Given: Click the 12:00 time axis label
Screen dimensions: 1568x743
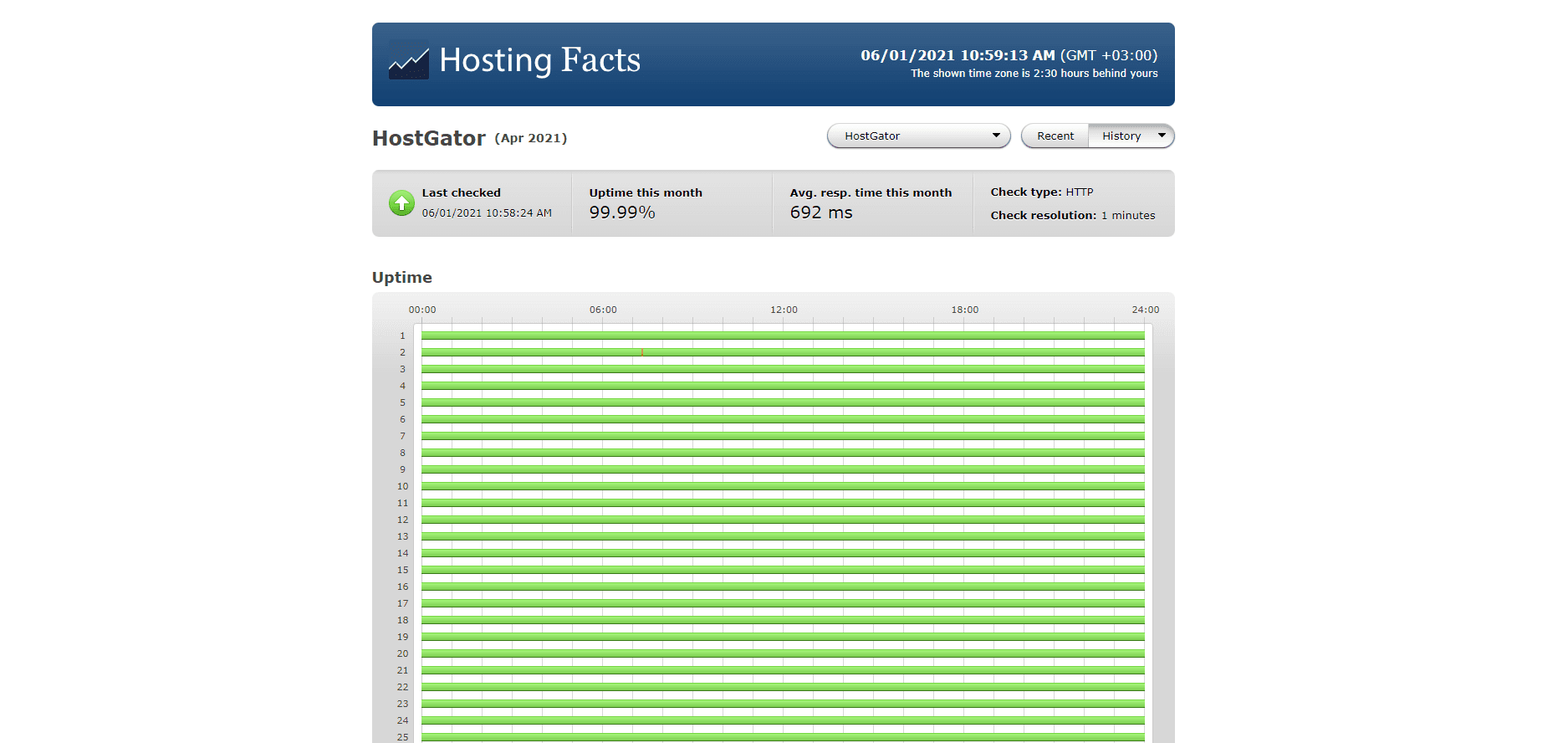Looking at the screenshot, I should point(784,310).
